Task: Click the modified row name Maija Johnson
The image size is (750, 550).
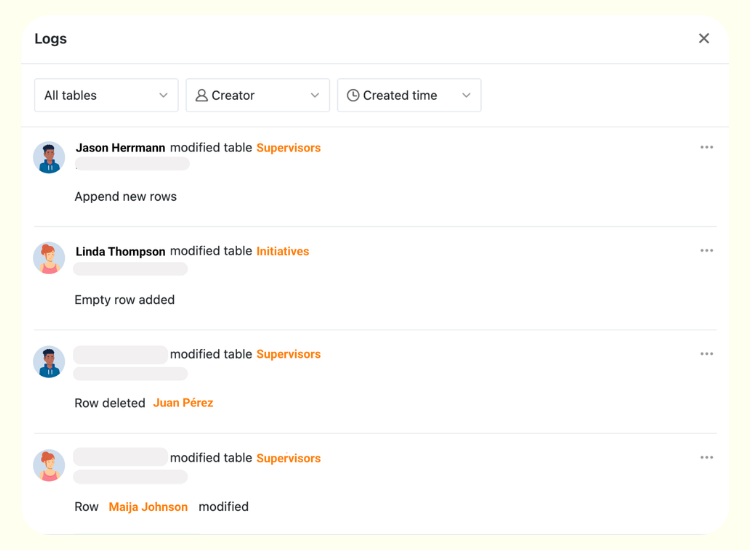Action: [x=148, y=507]
